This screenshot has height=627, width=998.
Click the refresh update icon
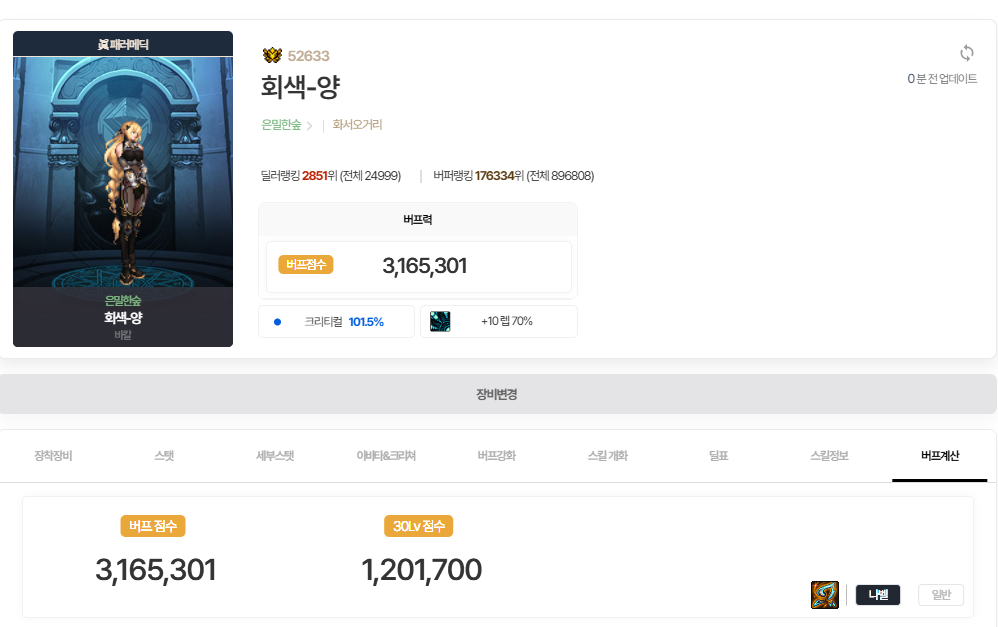click(x=966, y=53)
